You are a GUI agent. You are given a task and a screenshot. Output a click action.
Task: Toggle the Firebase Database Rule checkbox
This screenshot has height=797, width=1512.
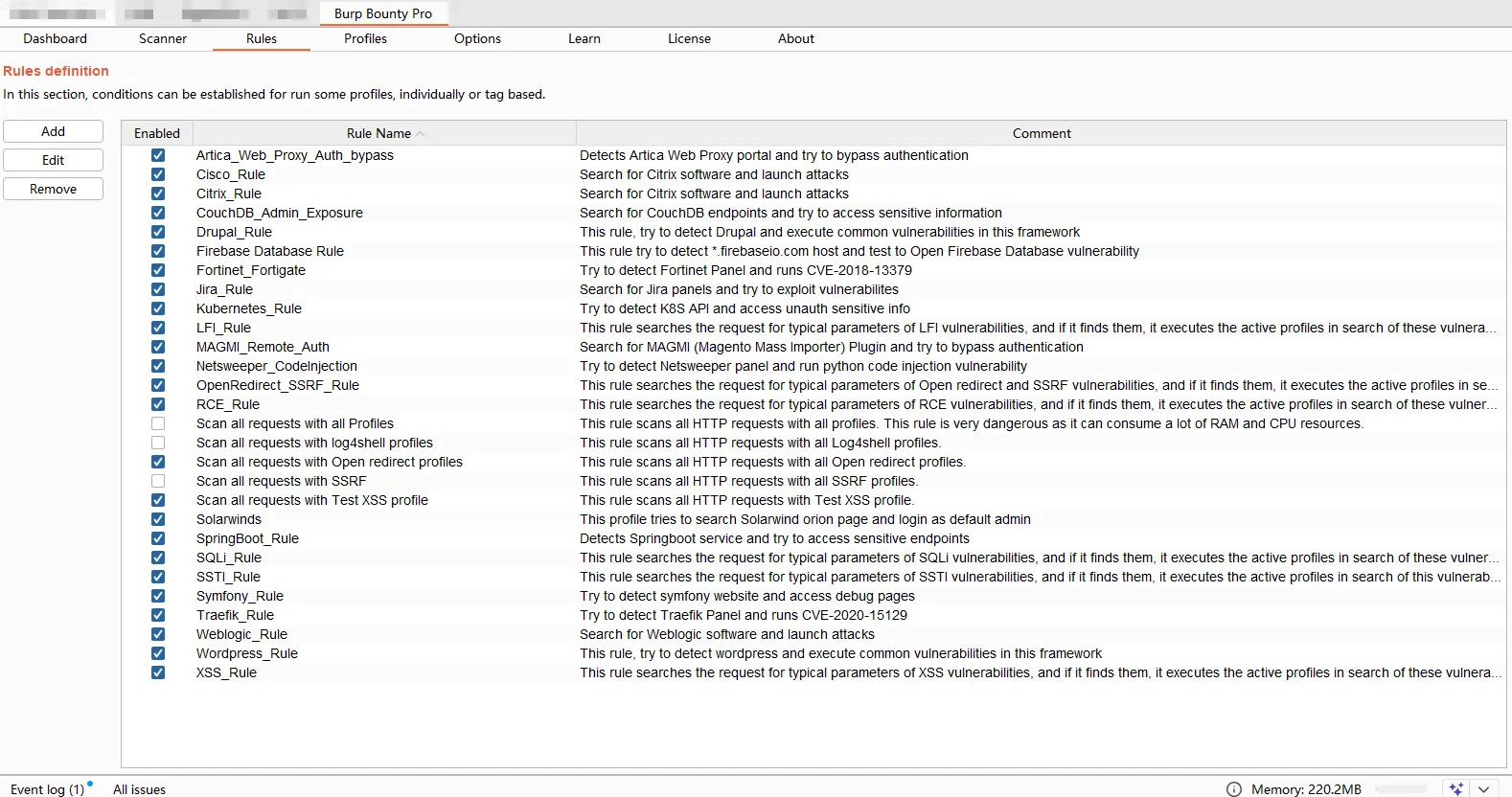(158, 251)
